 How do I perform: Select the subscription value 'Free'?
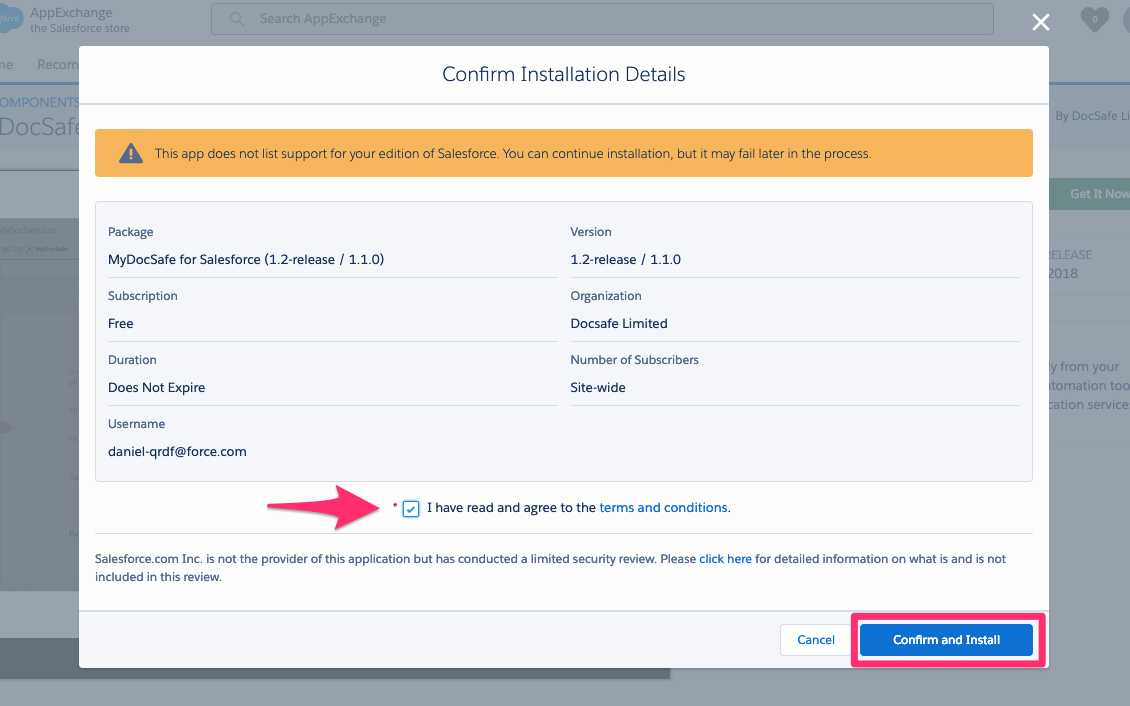[120, 323]
